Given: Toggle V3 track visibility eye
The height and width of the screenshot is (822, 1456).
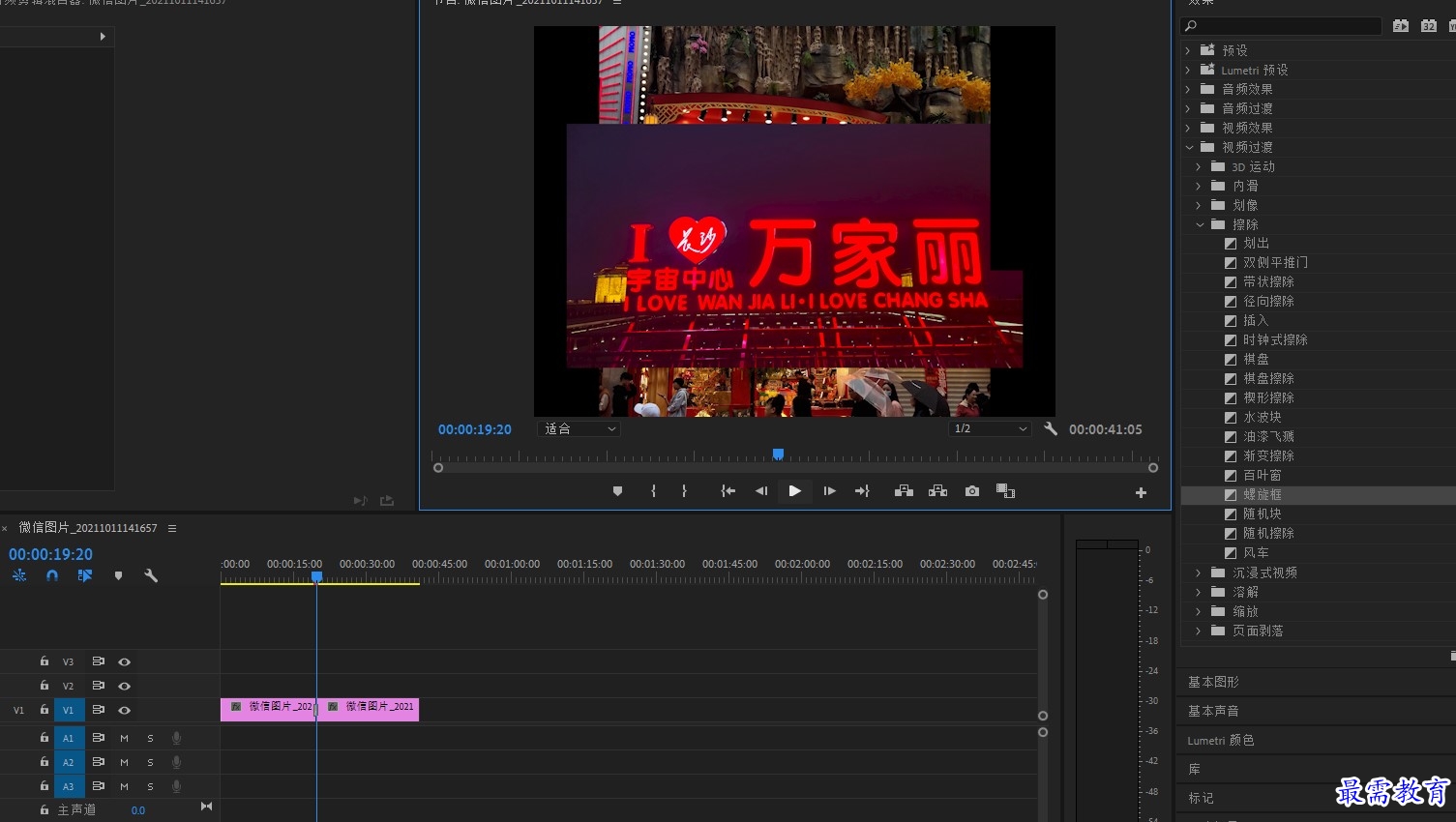Looking at the screenshot, I should [124, 661].
